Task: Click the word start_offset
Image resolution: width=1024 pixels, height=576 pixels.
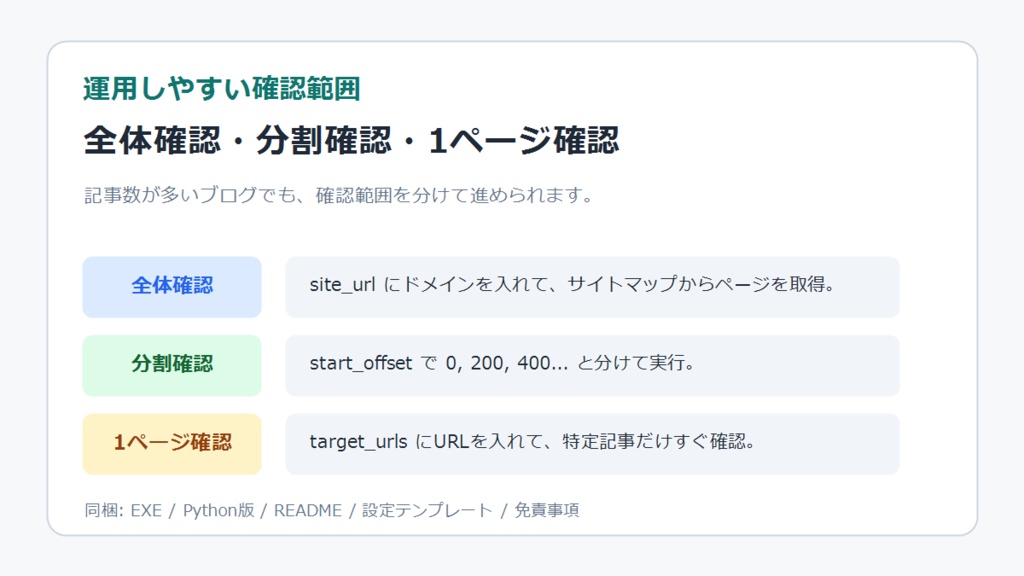Action: [360, 363]
